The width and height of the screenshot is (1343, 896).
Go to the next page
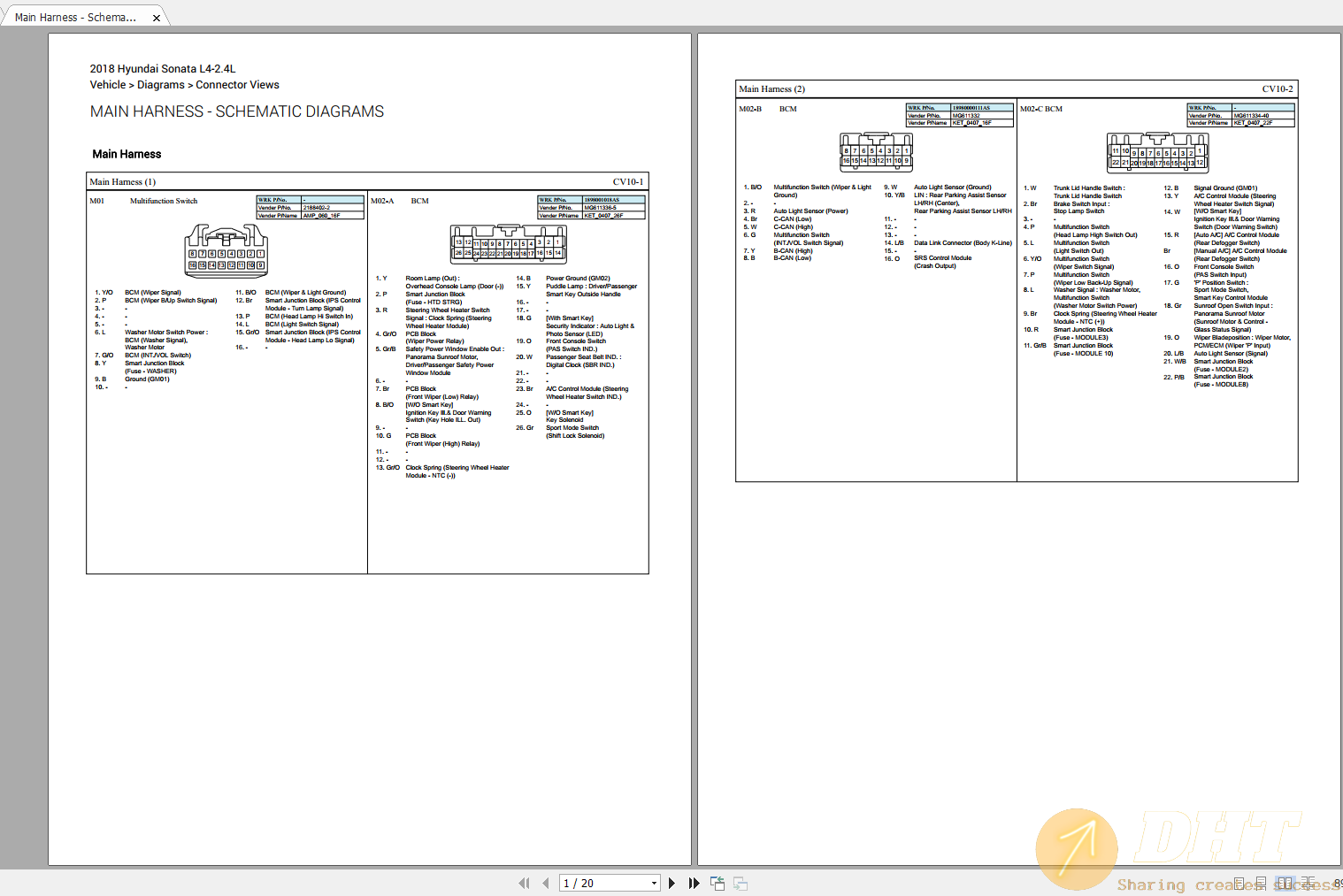click(x=672, y=883)
